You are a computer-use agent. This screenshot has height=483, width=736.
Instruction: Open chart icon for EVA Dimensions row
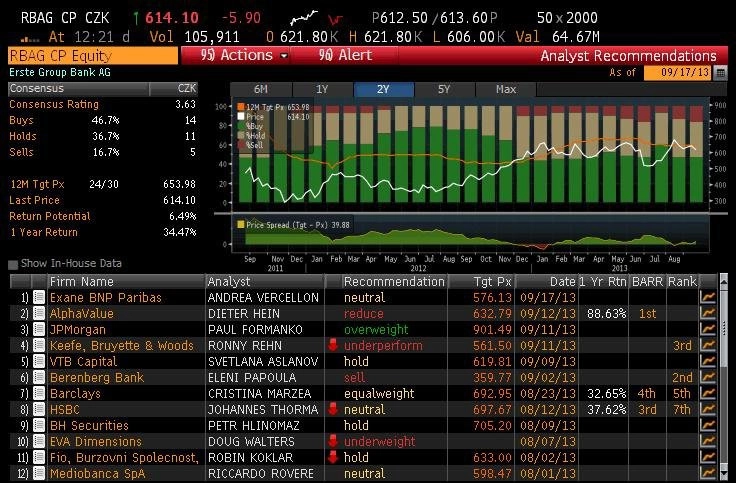(x=708, y=441)
